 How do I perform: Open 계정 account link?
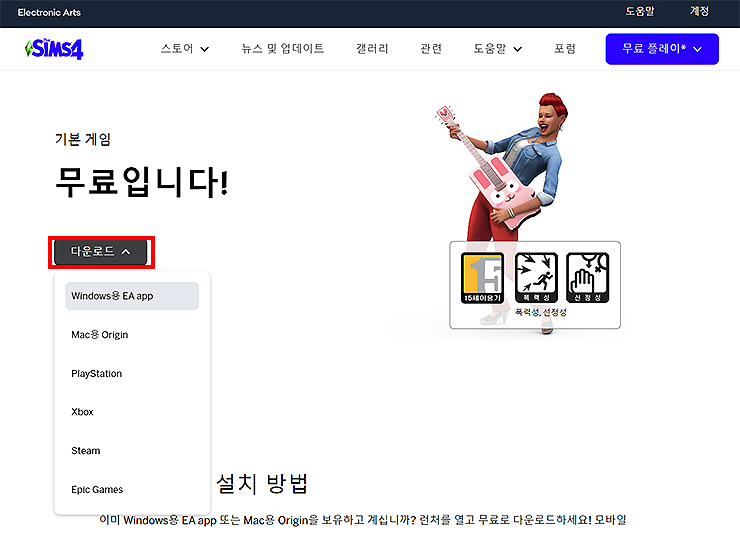pyautogui.click(x=699, y=11)
